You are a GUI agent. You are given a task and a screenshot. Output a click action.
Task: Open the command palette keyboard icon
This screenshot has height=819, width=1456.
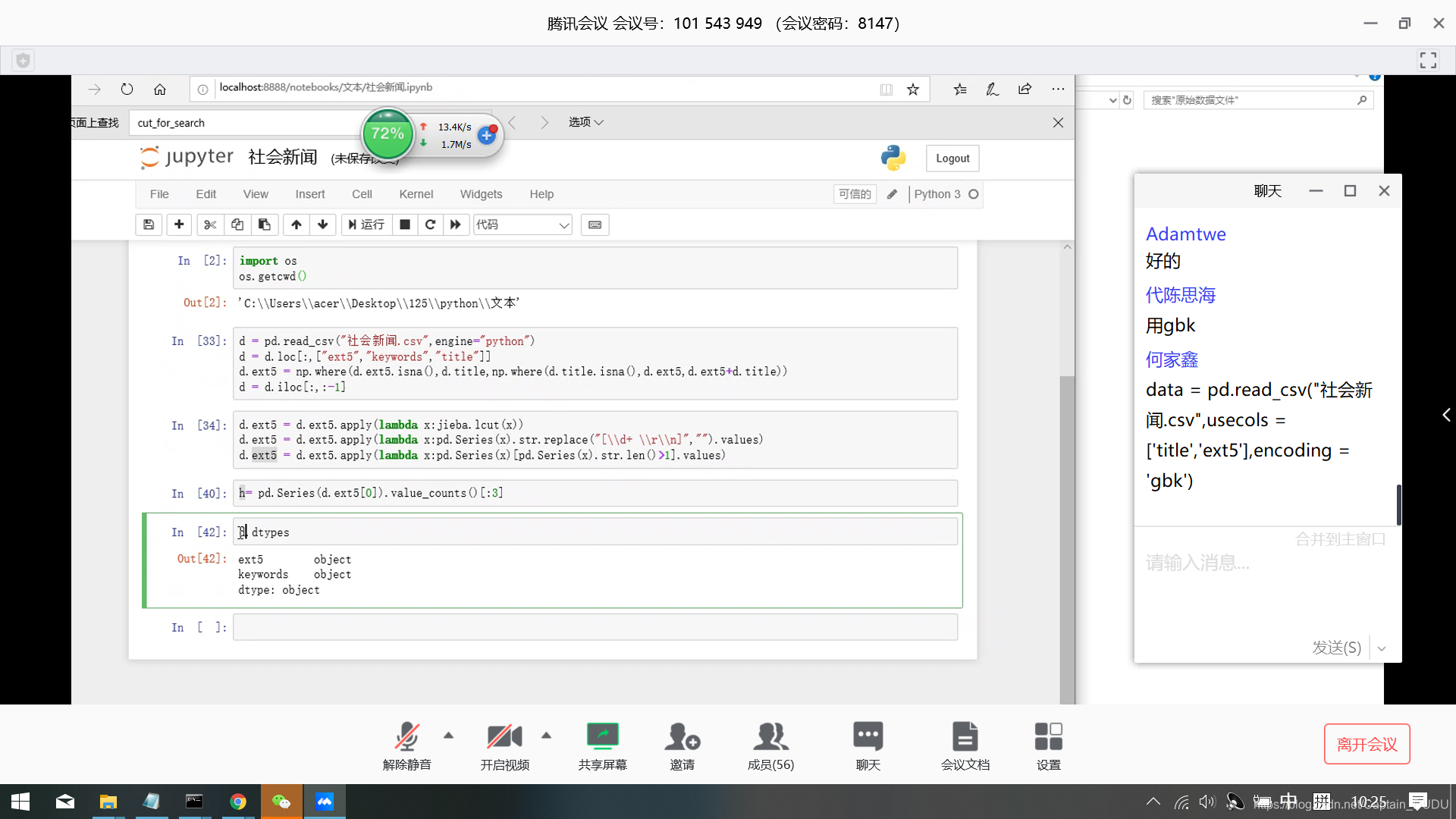point(595,224)
